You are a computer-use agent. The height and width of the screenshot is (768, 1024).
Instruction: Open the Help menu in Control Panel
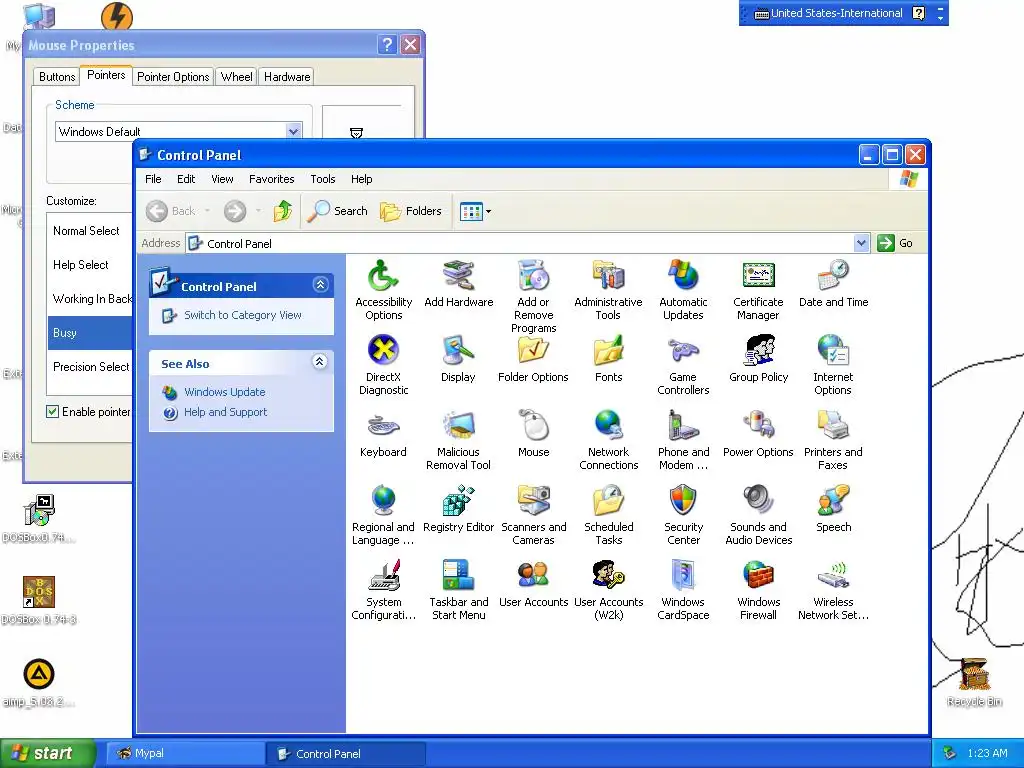coord(361,179)
